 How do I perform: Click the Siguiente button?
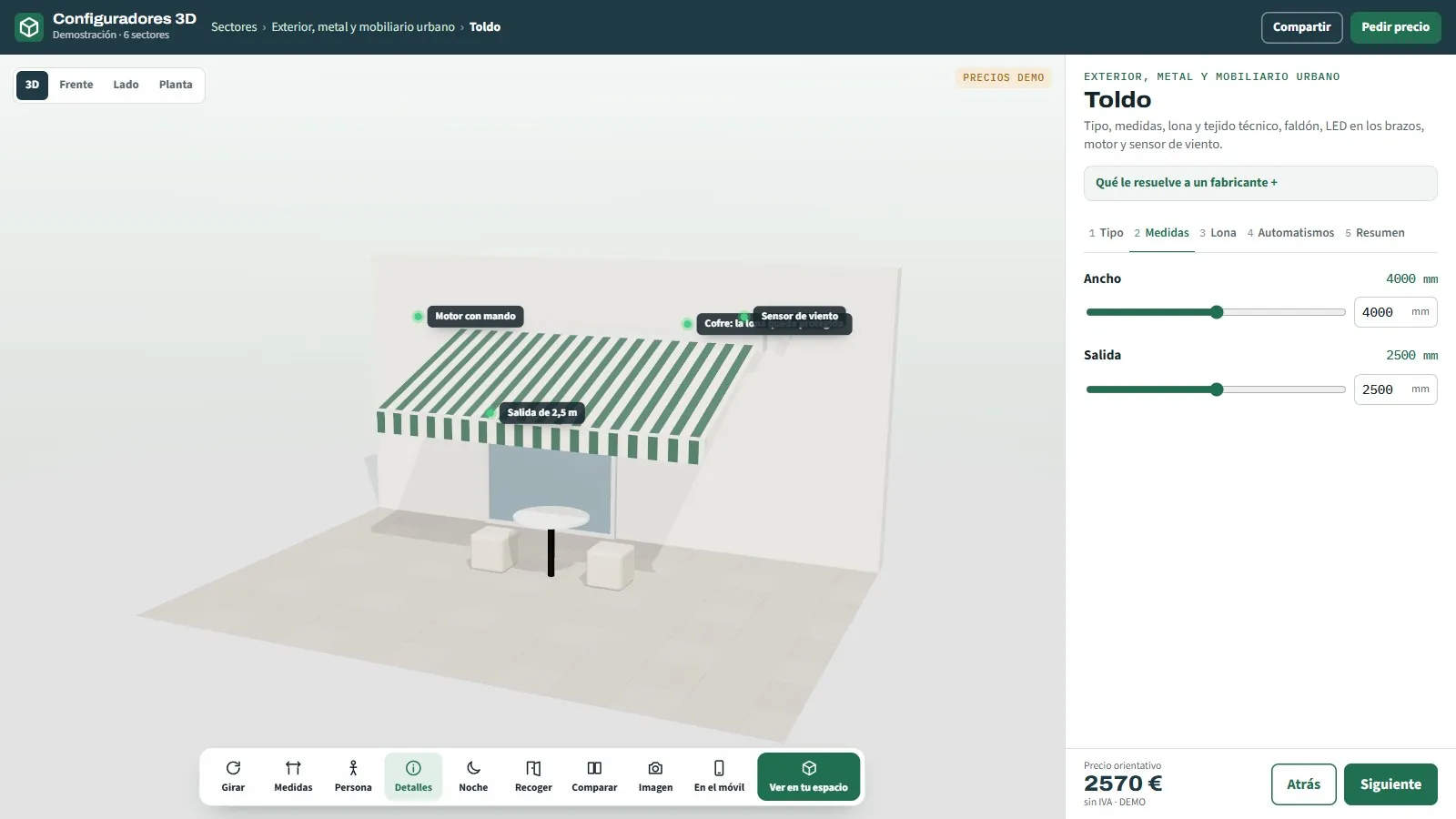coord(1390,784)
